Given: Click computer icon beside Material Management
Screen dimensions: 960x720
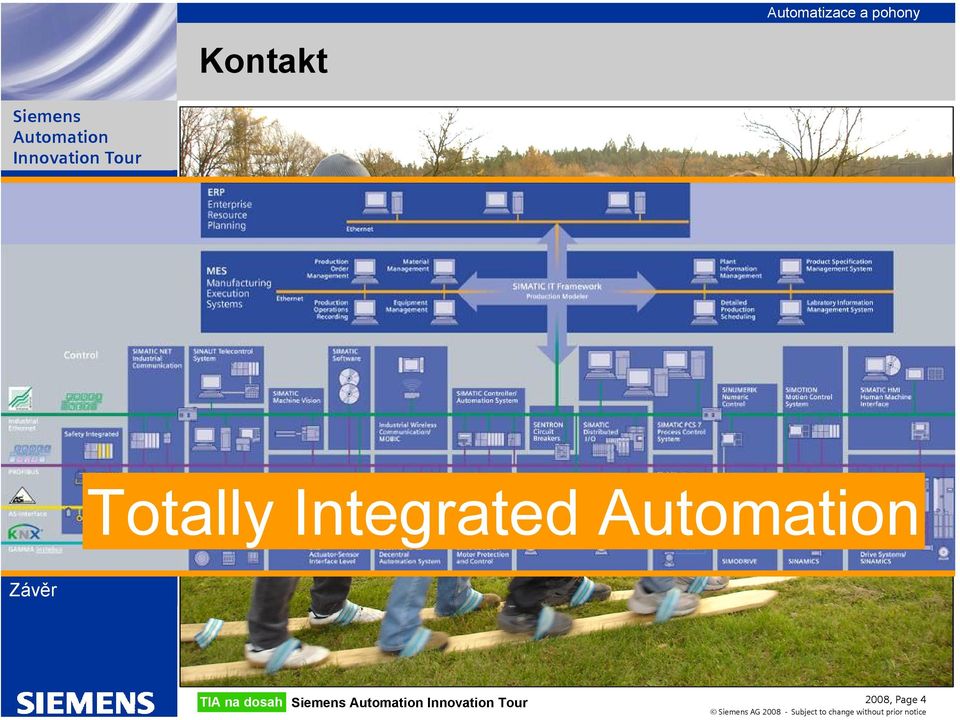Looking at the screenshot, I should pyautogui.click(x=444, y=271).
